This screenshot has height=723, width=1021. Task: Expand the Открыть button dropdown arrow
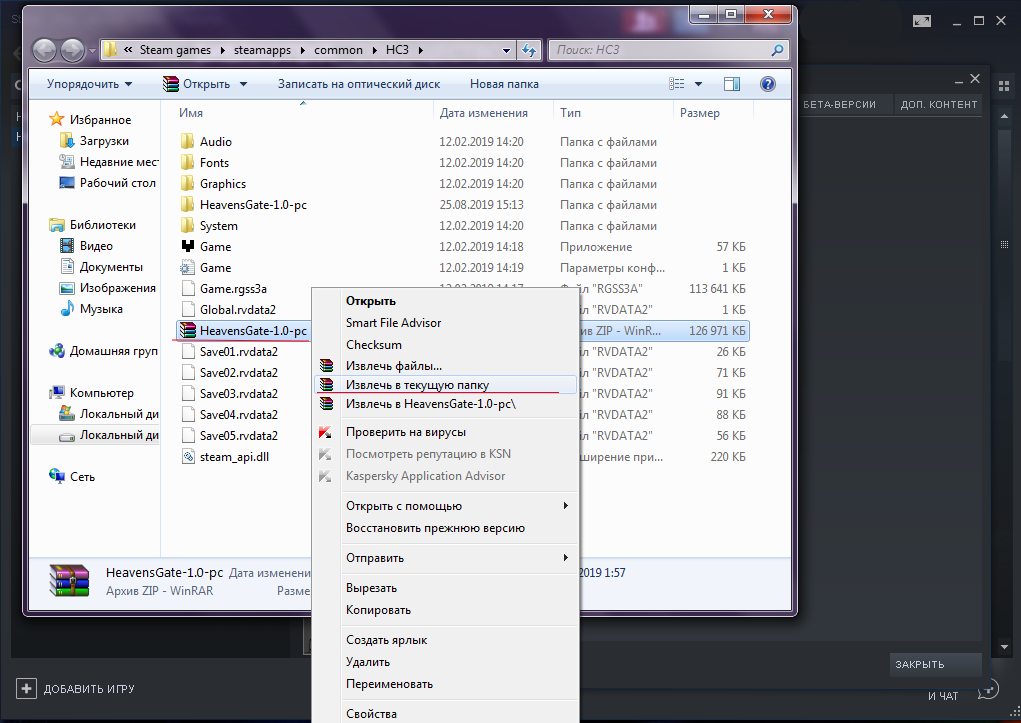pyautogui.click(x=244, y=84)
